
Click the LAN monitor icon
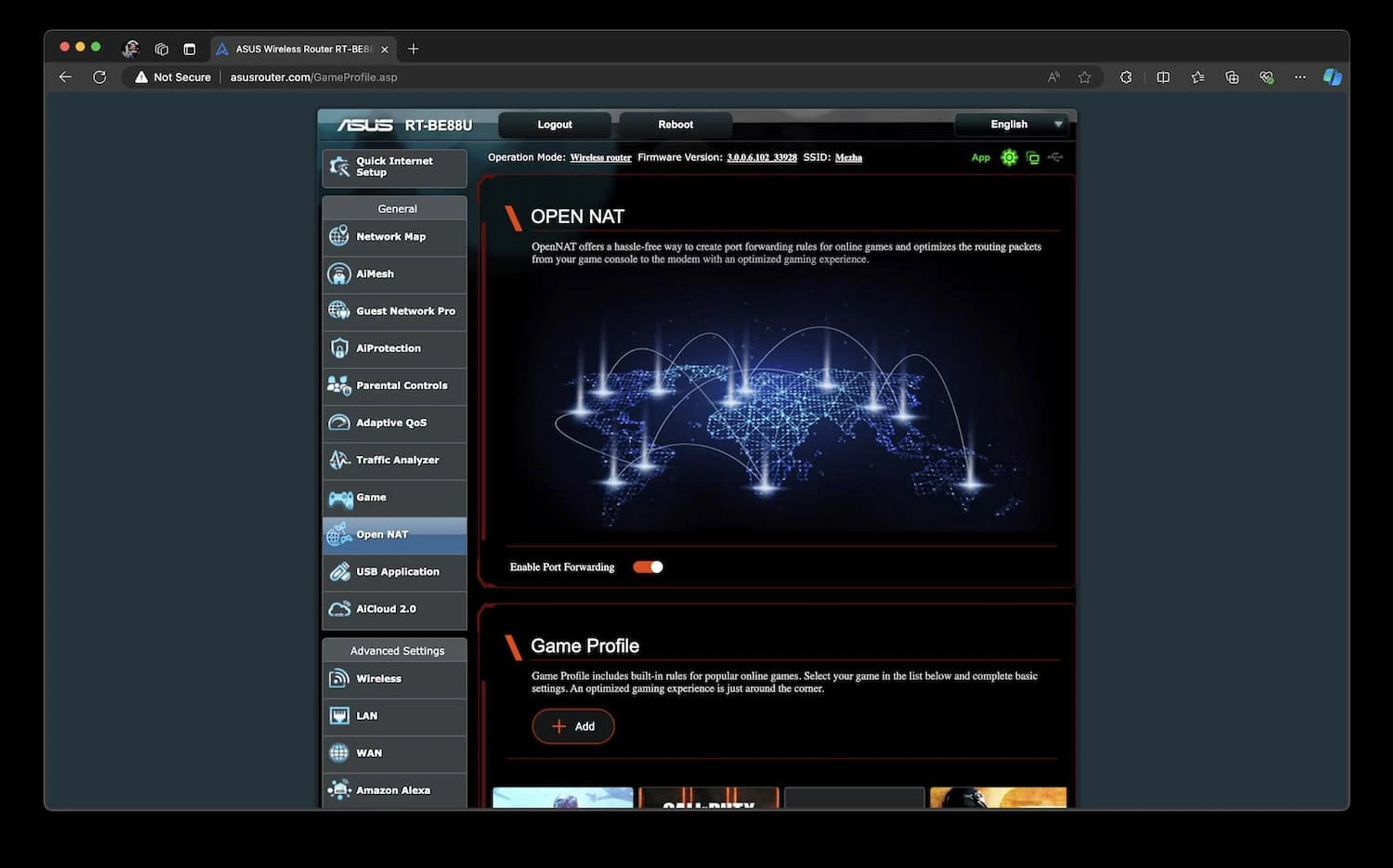pos(339,716)
